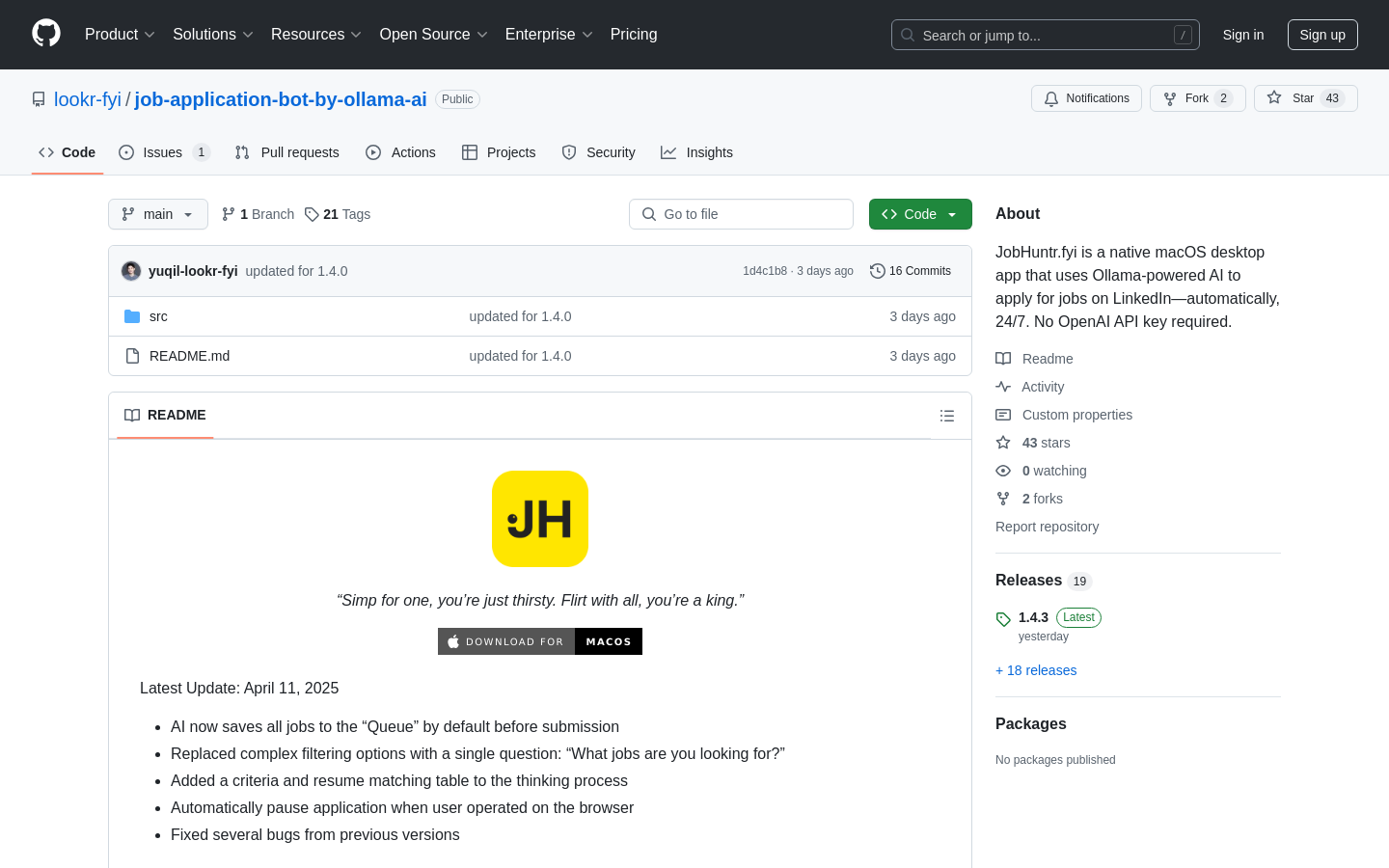
Task: Go to the Pricing page
Action: [x=634, y=35]
